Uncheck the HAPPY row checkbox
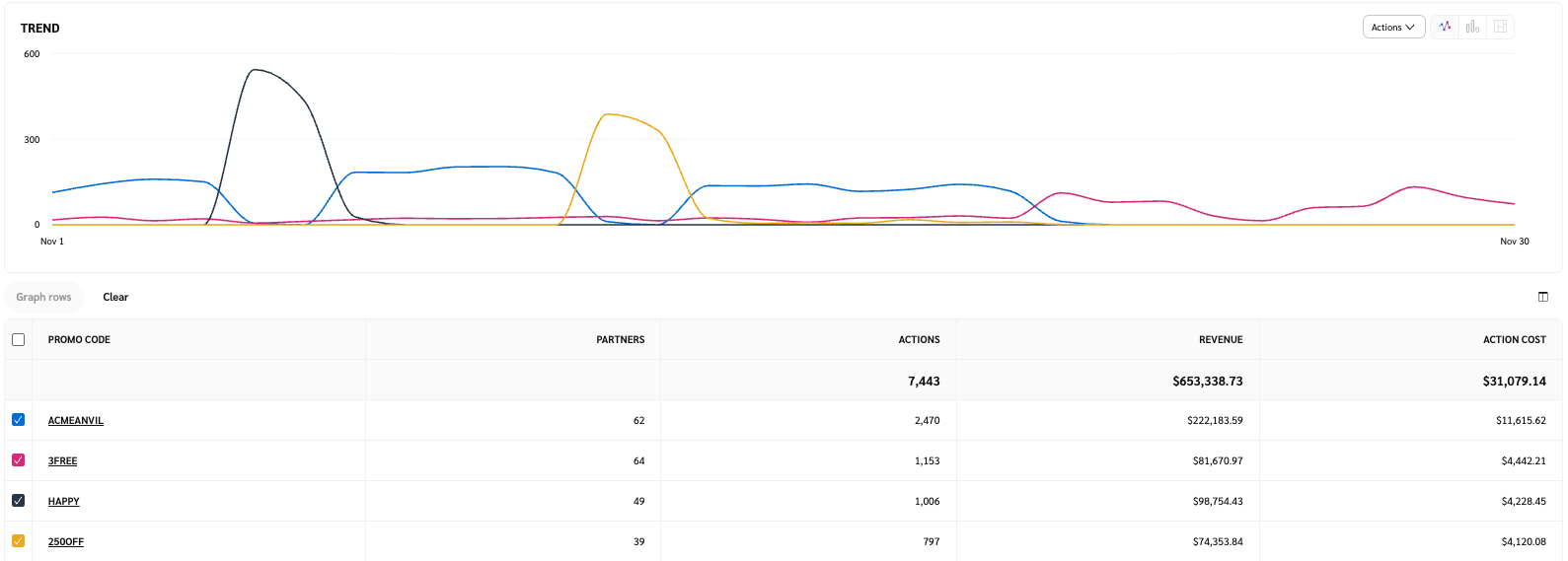Image resolution: width=1568 pixels, height=561 pixels. click(19, 501)
